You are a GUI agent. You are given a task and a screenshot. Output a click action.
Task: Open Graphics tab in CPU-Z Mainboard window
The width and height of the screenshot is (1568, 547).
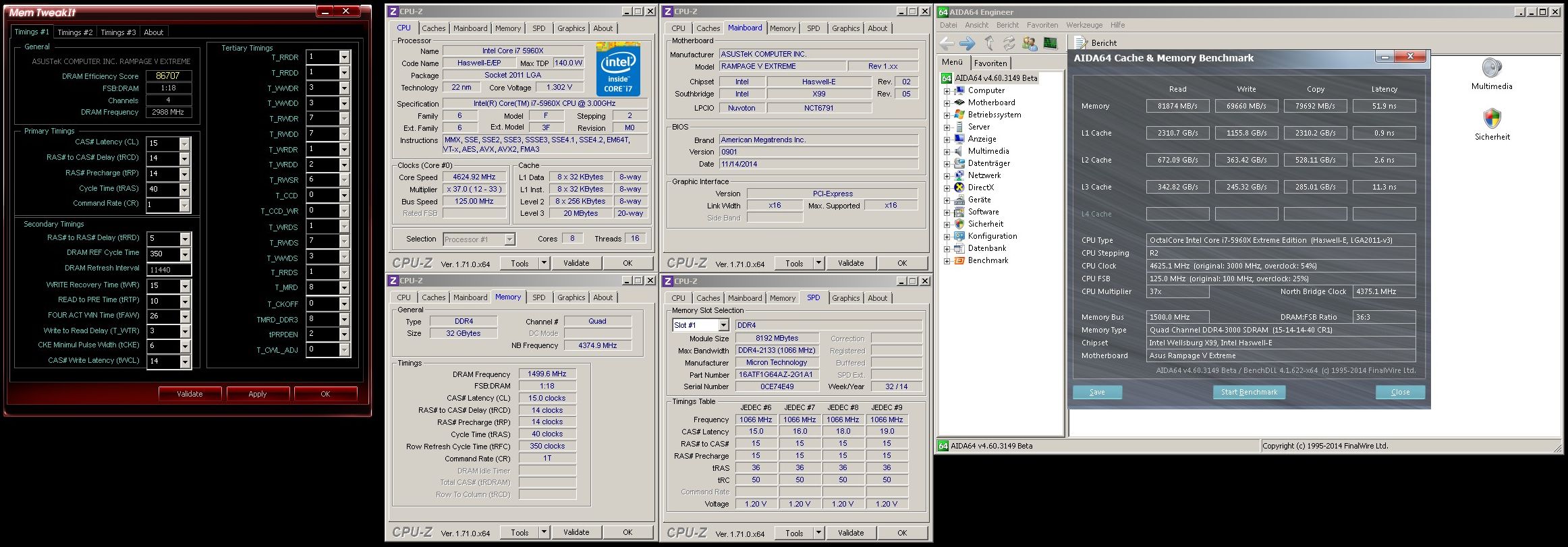(845, 28)
